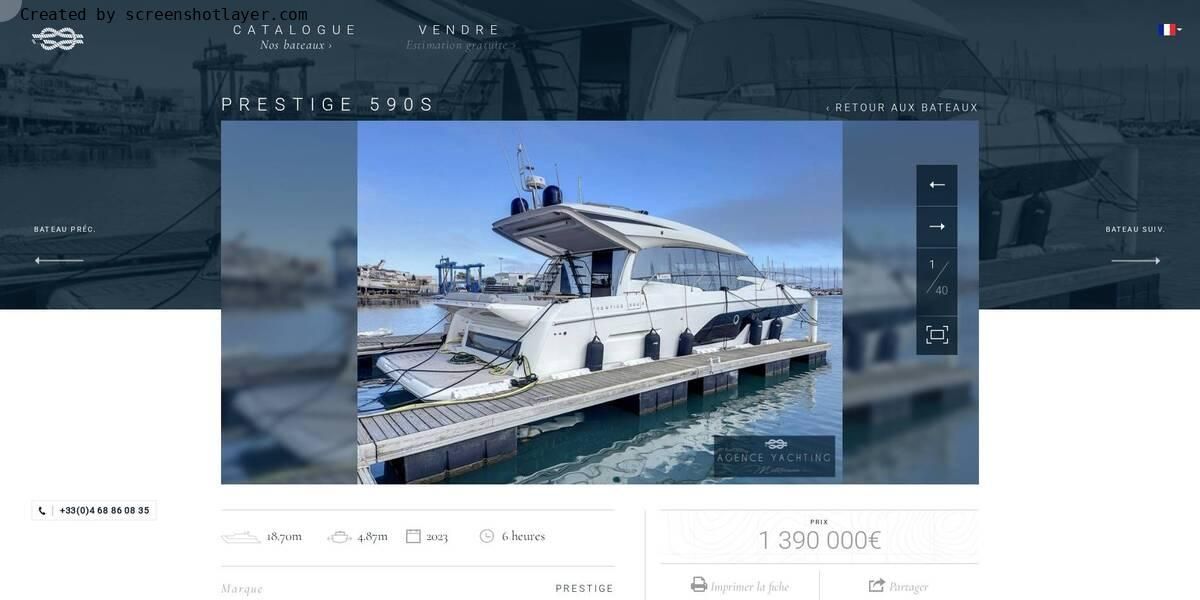Open the French flag language dropdown
Image resolution: width=1200 pixels, height=600 pixels.
(x=1170, y=30)
